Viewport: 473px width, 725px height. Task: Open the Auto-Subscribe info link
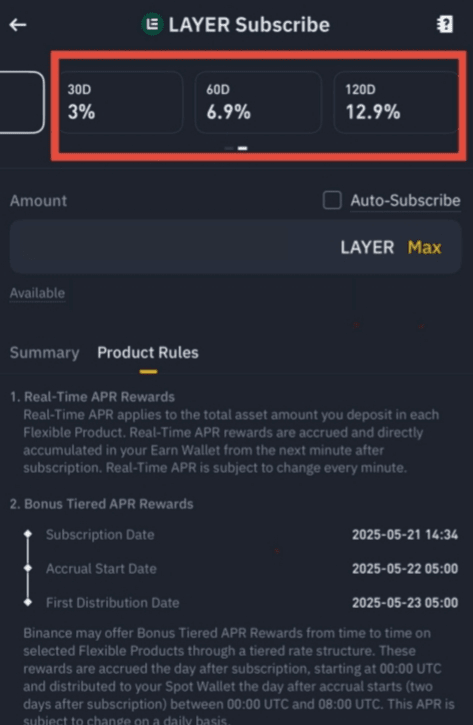[x=405, y=201]
